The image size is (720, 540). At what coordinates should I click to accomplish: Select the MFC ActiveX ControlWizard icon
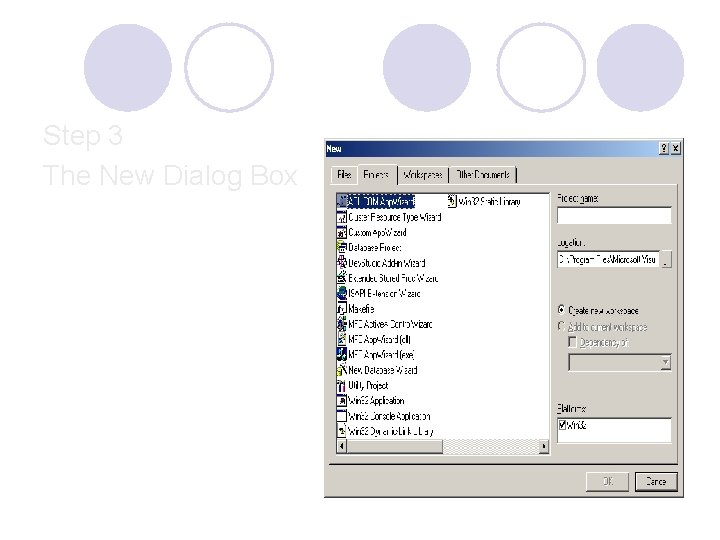click(x=342, y=324)
